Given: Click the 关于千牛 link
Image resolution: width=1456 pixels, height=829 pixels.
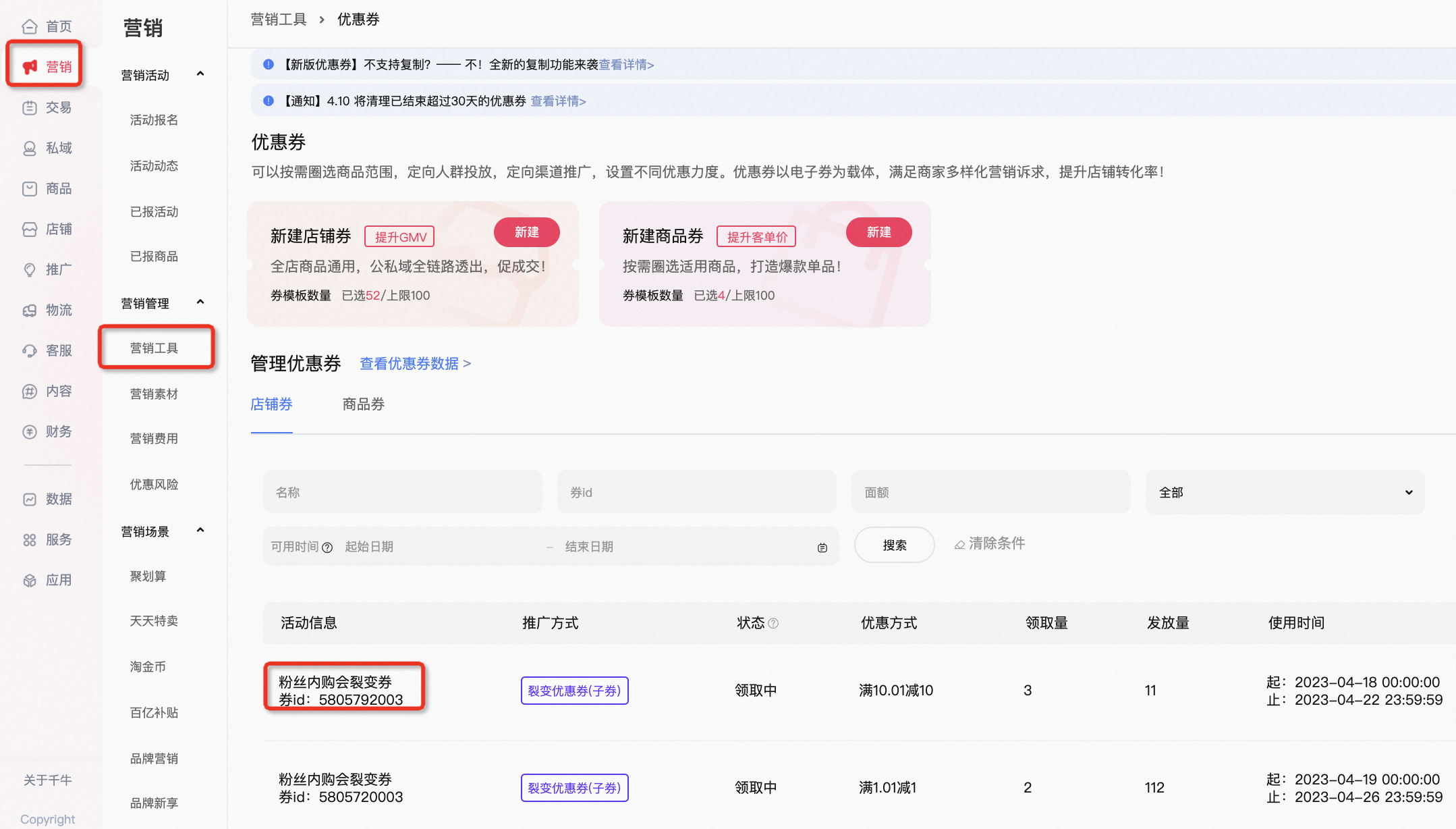Looking at the screenshot, I should 47,780.
